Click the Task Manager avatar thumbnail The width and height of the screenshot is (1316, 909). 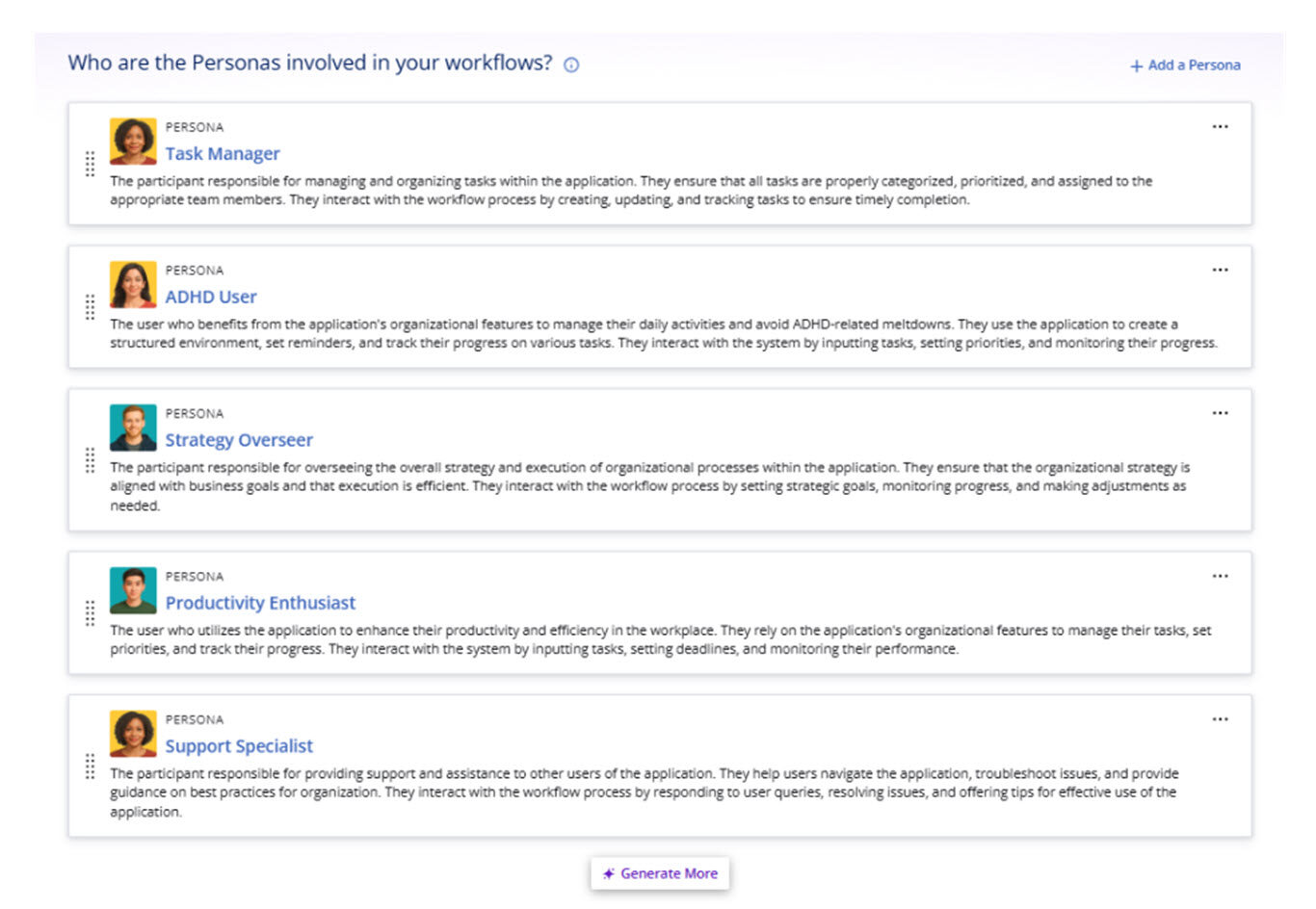[133, 142]
